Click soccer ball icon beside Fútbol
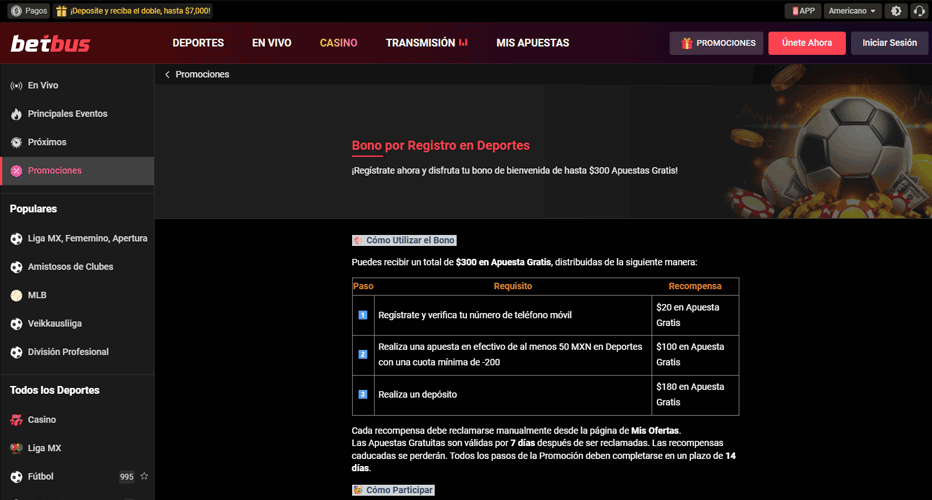The height and width of the screenshot is (500, 932). [16, 476]
